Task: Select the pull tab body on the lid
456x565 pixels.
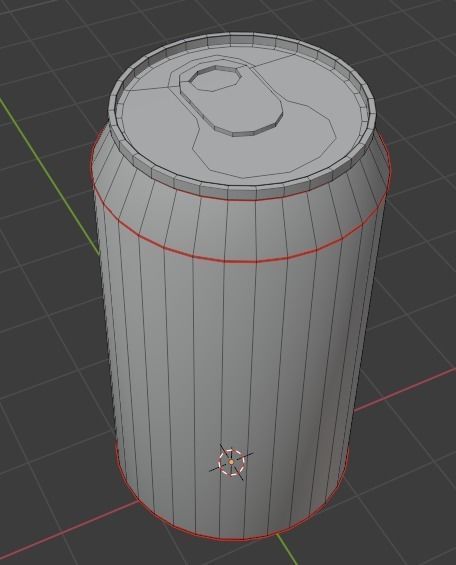Action: tap(231, 100)
